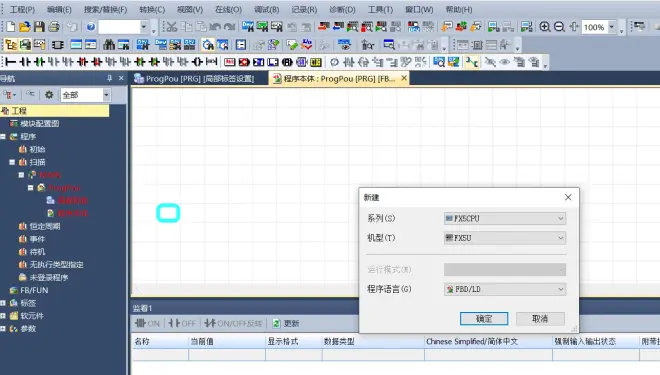Click ON/OFF反转 in watch panel
The height and width of the screenshot is (375, 660).
pyautogui.click(x=233, y=323)
